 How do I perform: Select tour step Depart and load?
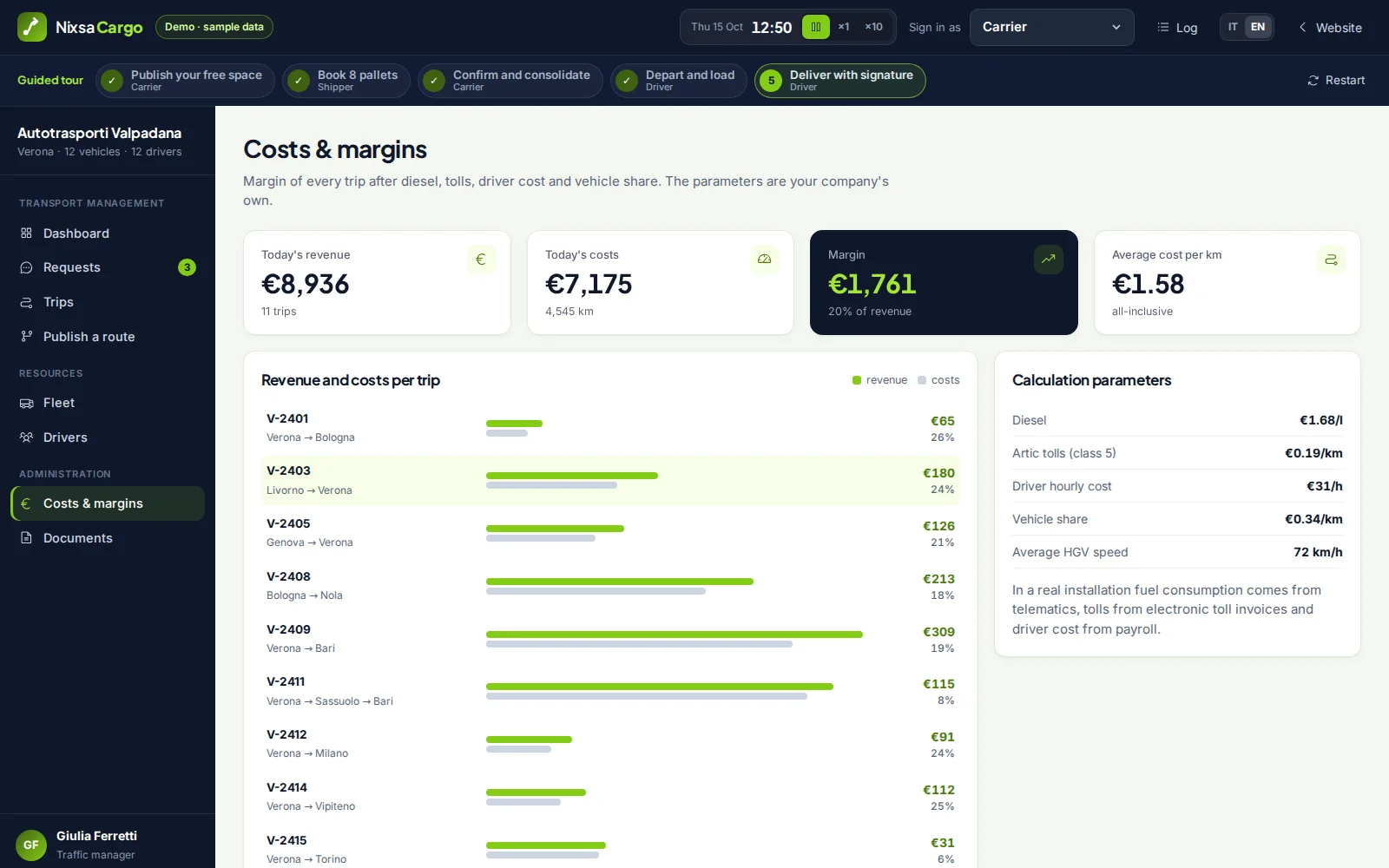pos(678,80)
